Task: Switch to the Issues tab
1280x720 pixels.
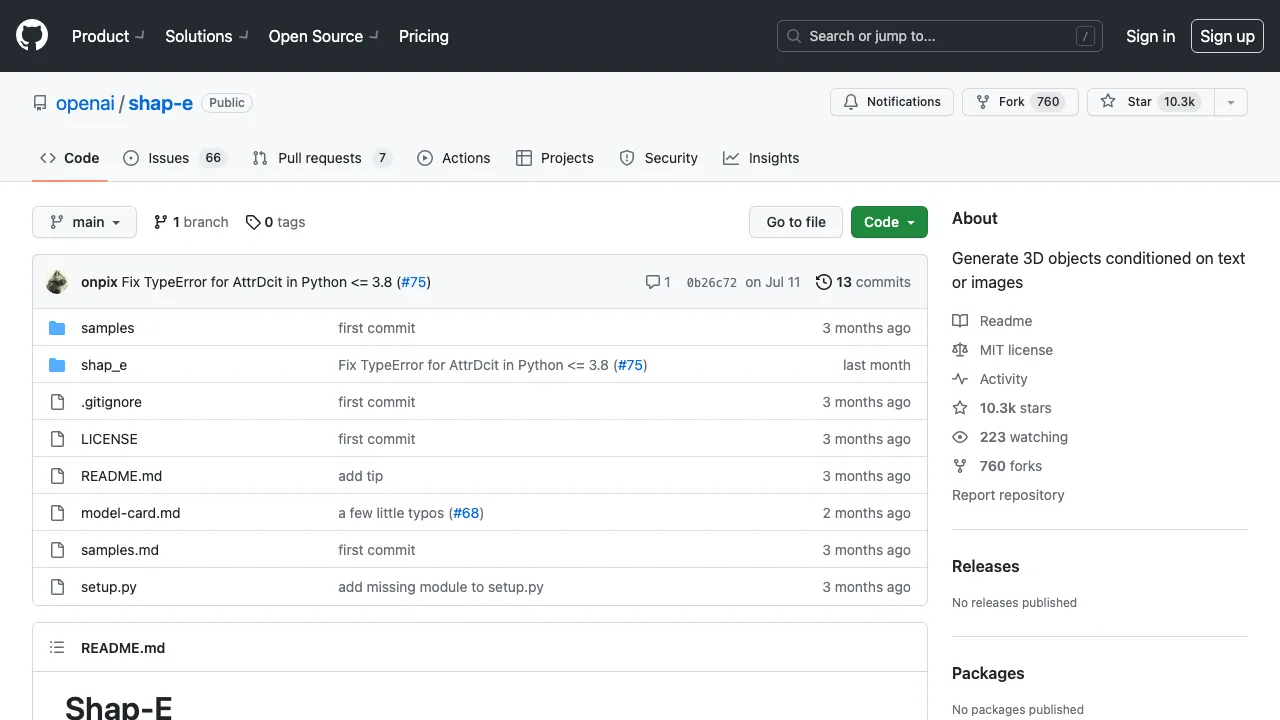Action: point(168,158)
